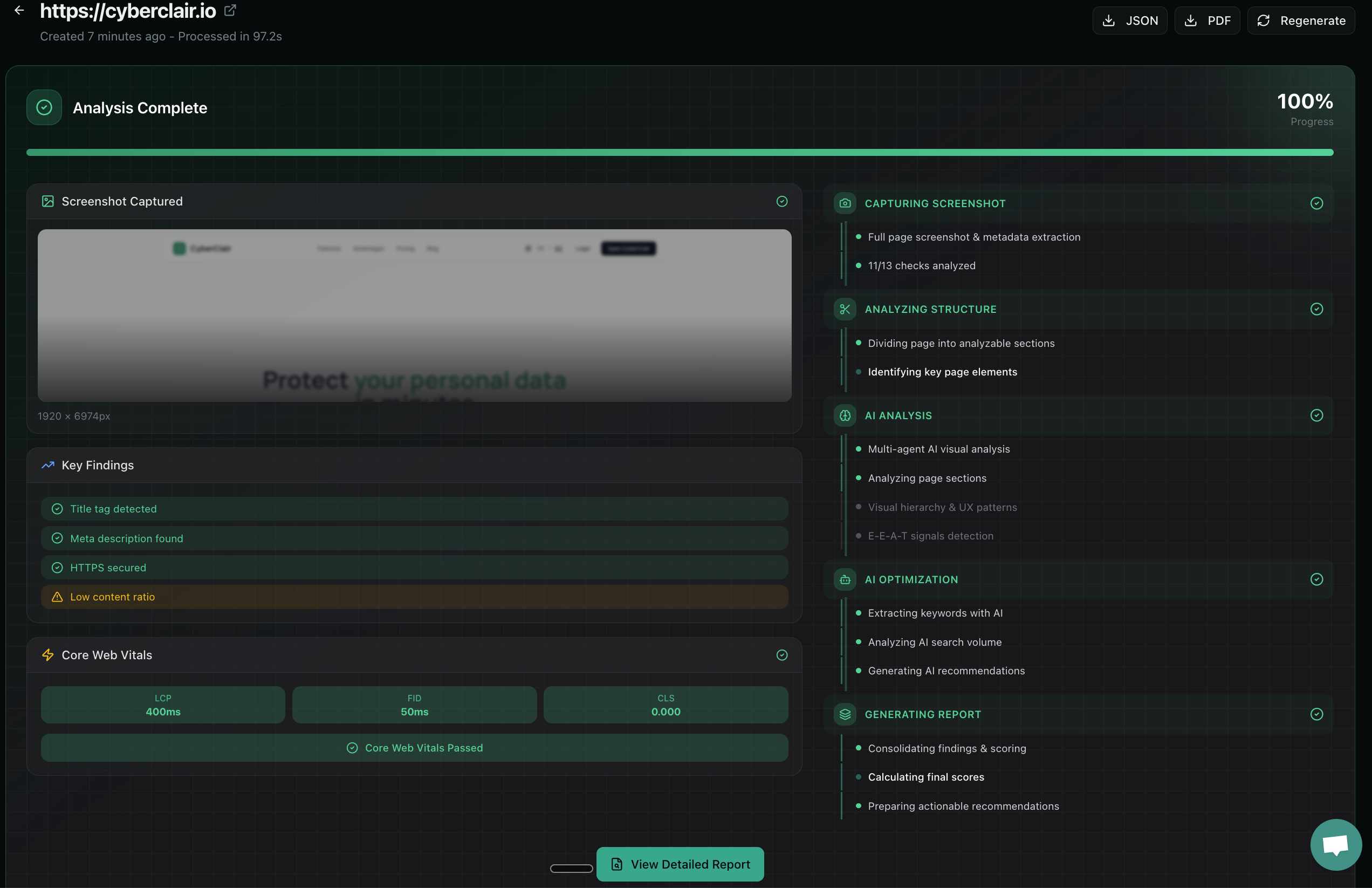1372x888 pixels.
Task: Open the chat support bubble
Action: click(1336, 844)
